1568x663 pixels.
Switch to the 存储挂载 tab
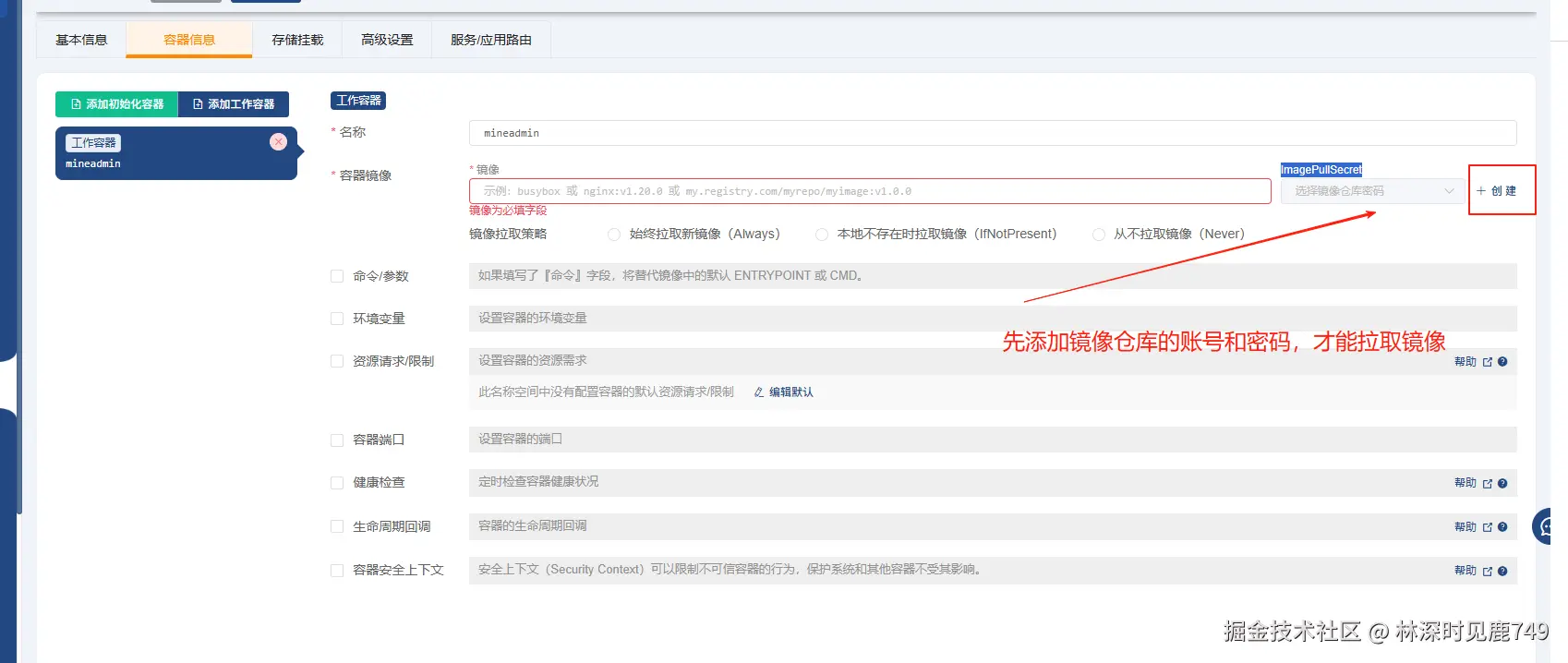point(297,40)
